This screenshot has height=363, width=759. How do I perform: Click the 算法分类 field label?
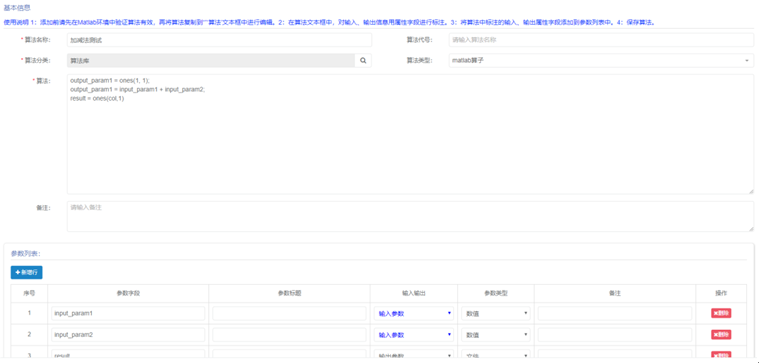coord(37,60)
